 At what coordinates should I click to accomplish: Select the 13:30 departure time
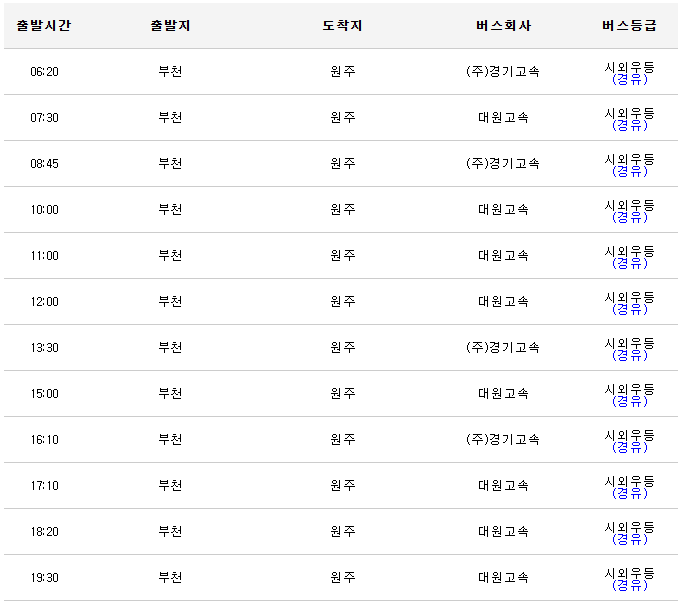pos(45,348)
